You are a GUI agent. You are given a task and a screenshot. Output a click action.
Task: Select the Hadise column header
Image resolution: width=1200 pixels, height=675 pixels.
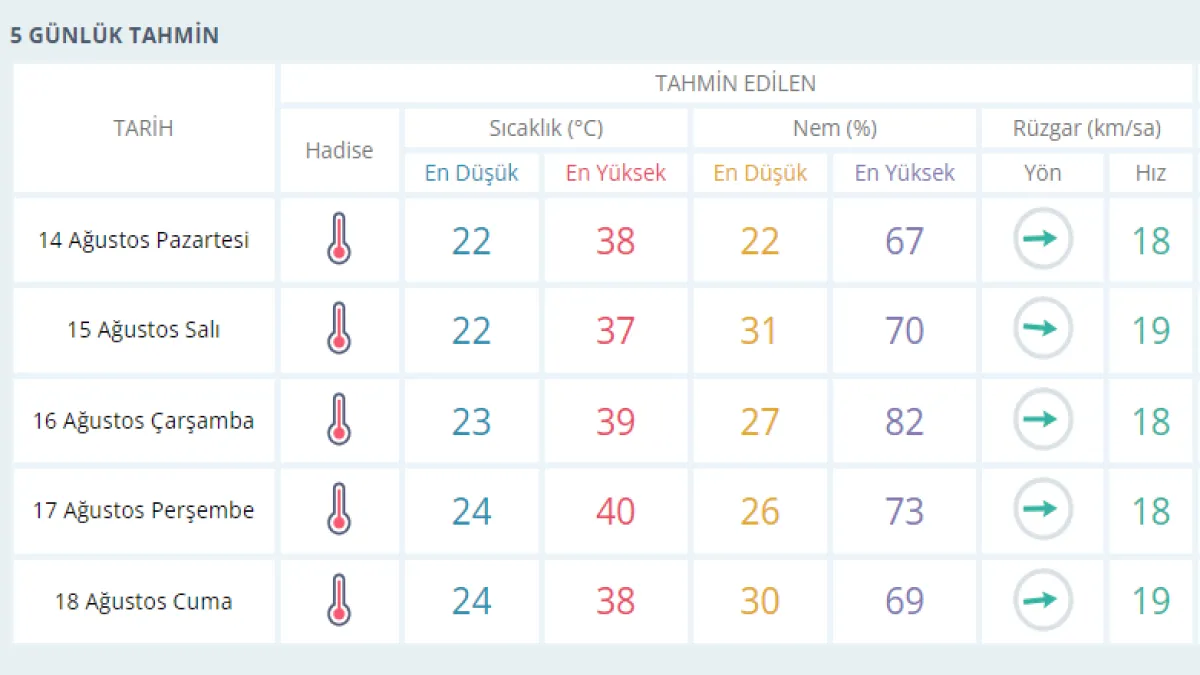click(339, 150)
